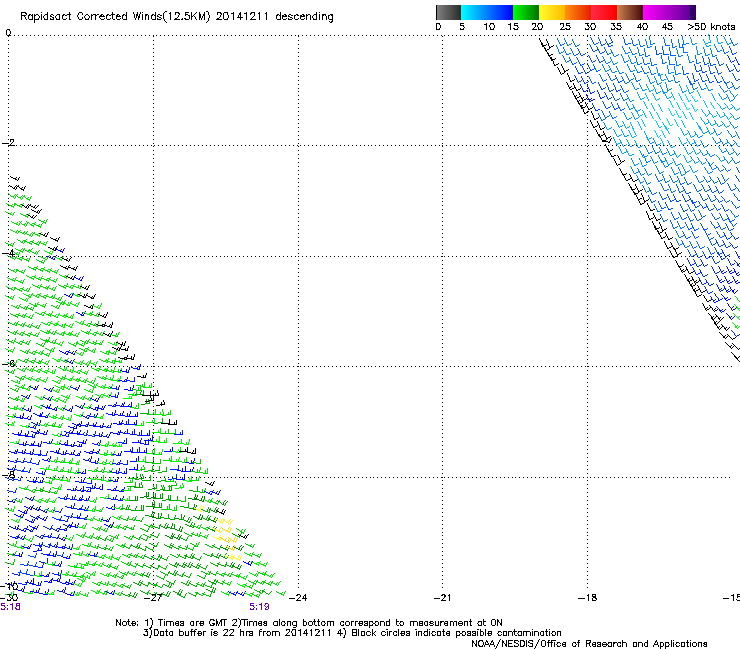Click the magenta-purple 40-50 knots color segment
The width and height of the screenshot is (740, 650).
click(x=669, y=12)
